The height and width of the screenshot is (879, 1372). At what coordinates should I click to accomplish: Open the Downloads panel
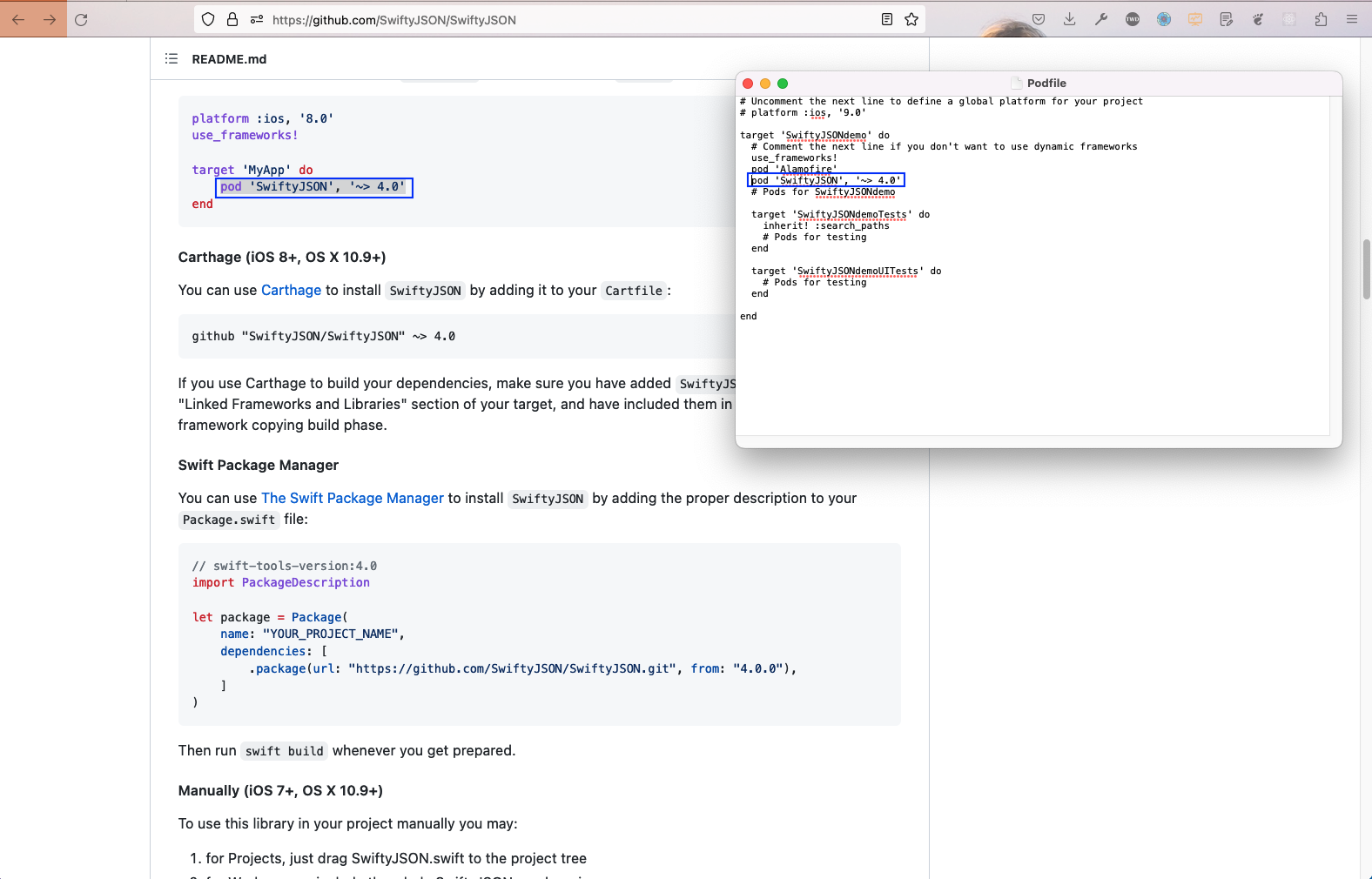pos(1070,19)
